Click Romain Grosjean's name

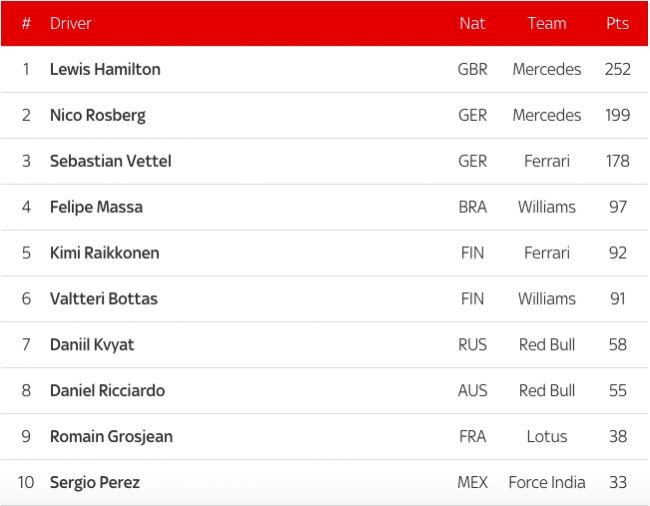click(111, 437)
